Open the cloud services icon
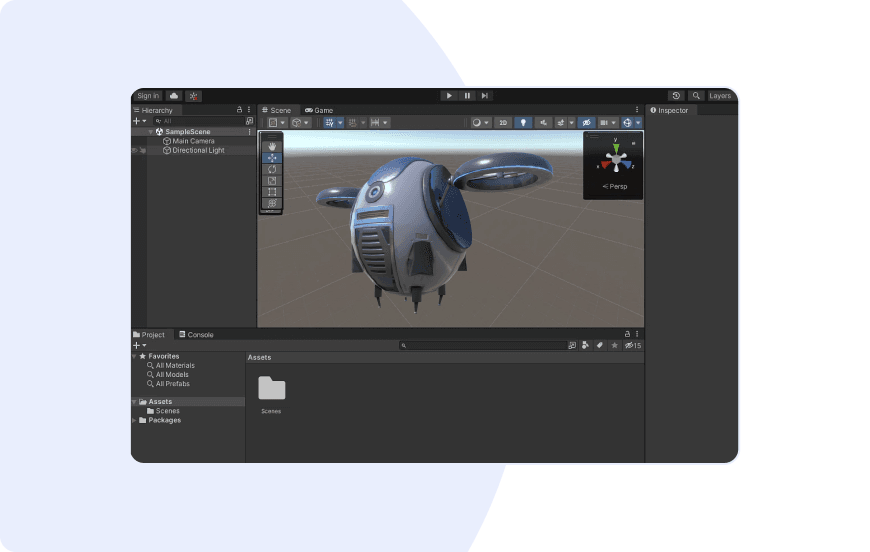 [x=174, y=96]
